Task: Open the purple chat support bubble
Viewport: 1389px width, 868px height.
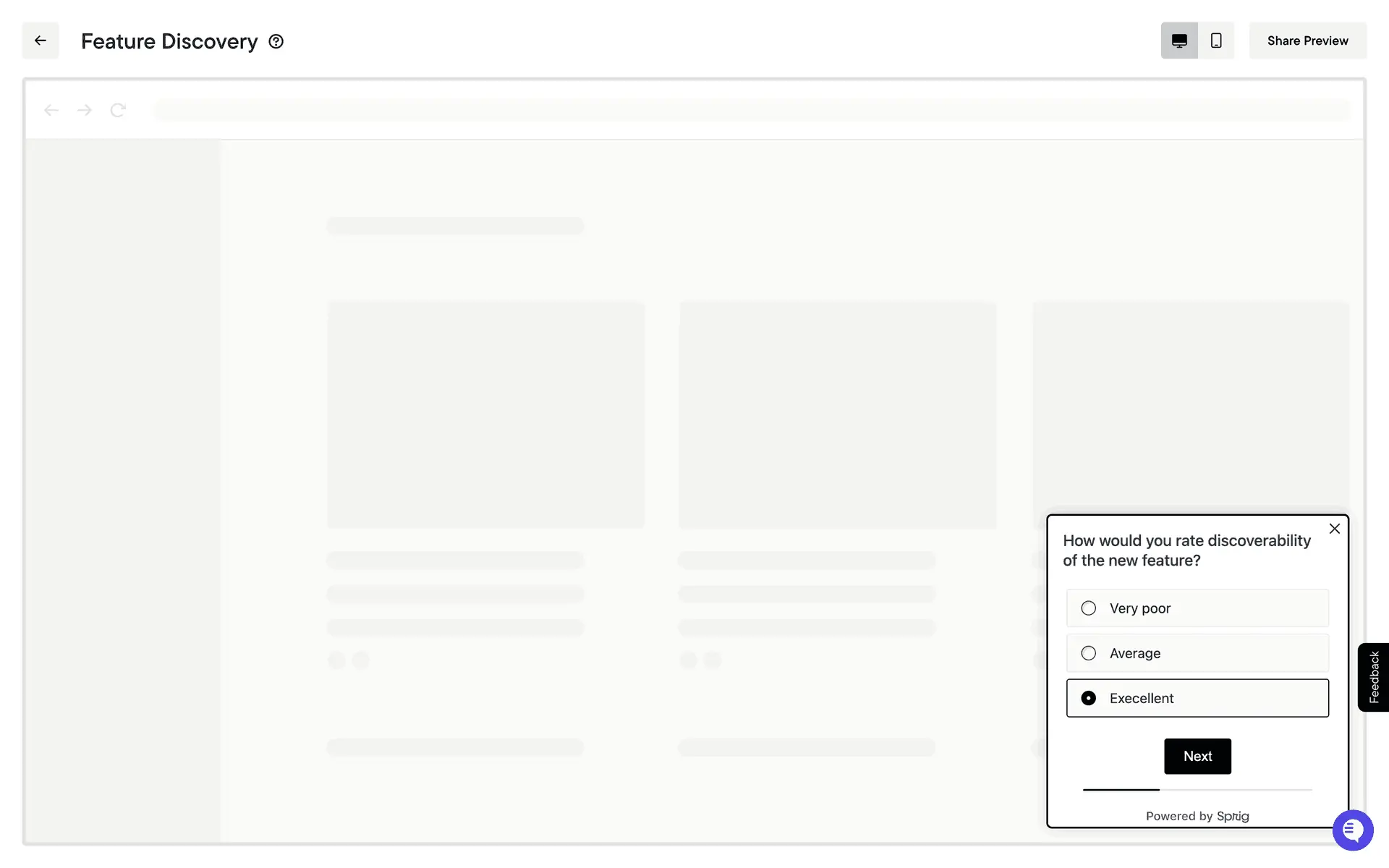Action: point(1352,830)
